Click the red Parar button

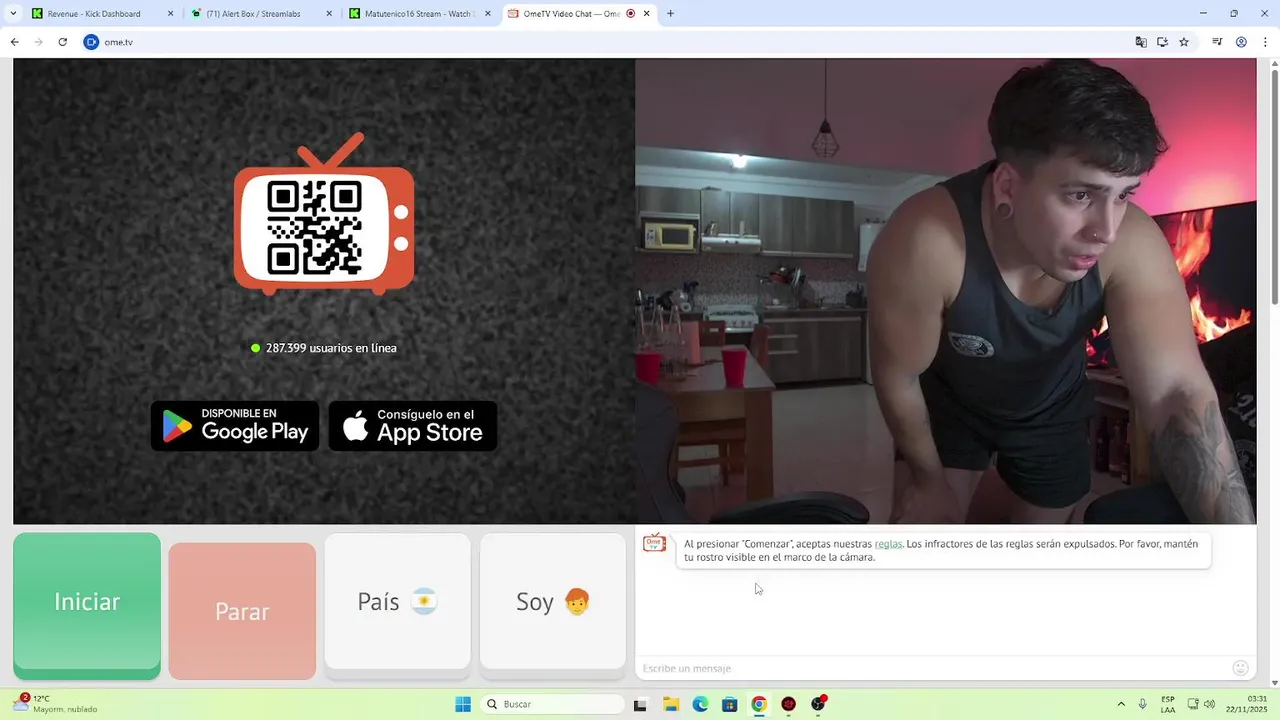coord(242,611)
